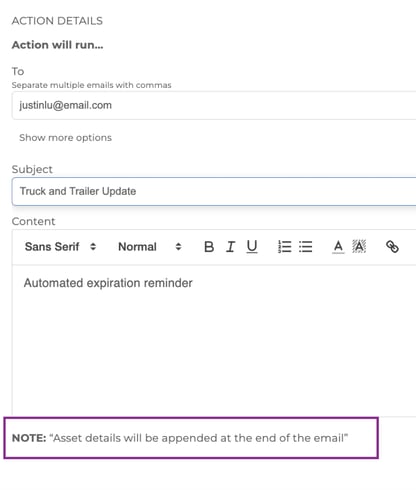Screen dimensions: 416x490
Task: Open the Normal text size dropdown
Action: click(x=150, y=247)
